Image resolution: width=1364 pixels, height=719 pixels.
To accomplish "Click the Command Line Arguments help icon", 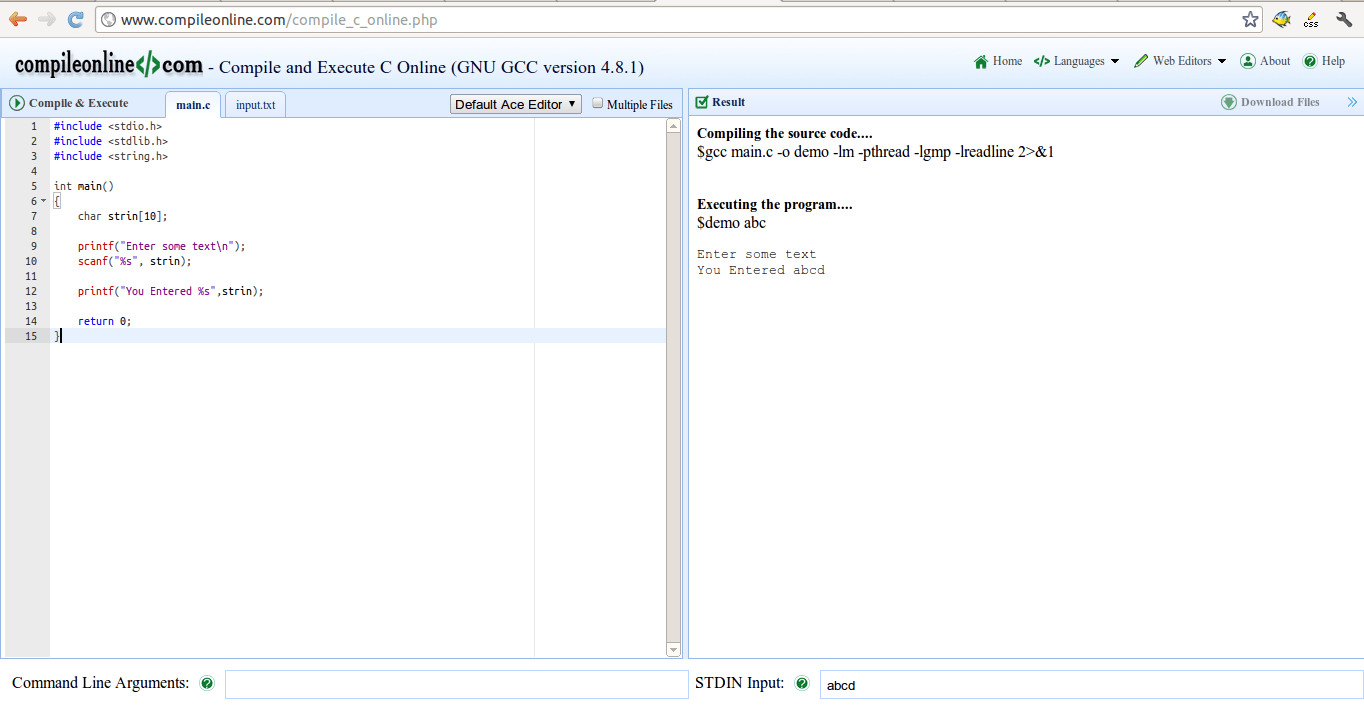I will click(207, 683).
